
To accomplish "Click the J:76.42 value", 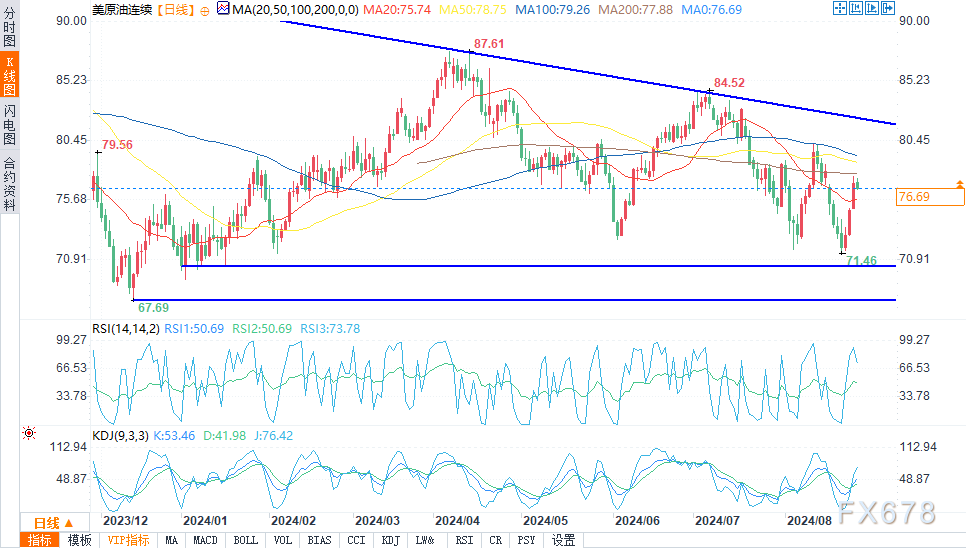I will click(x=274, y=436).
